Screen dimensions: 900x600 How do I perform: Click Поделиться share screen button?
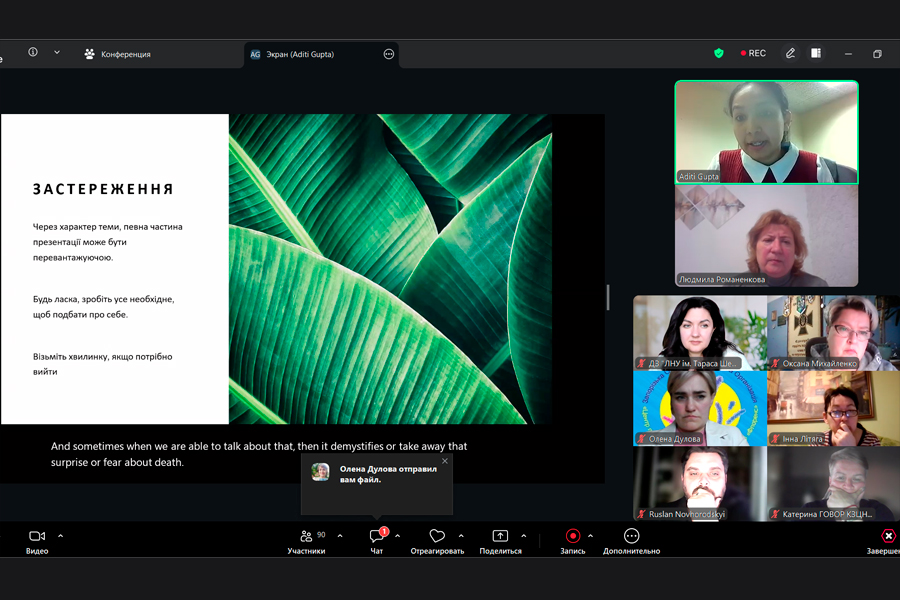pos(501,541)
